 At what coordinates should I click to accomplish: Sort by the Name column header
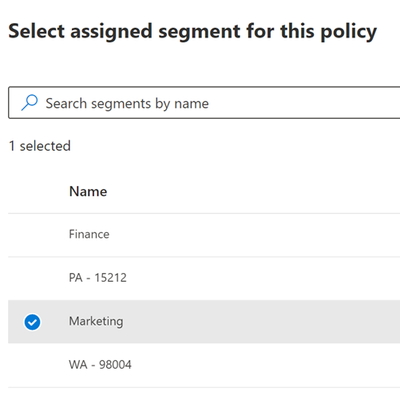(x=88, y=191)
